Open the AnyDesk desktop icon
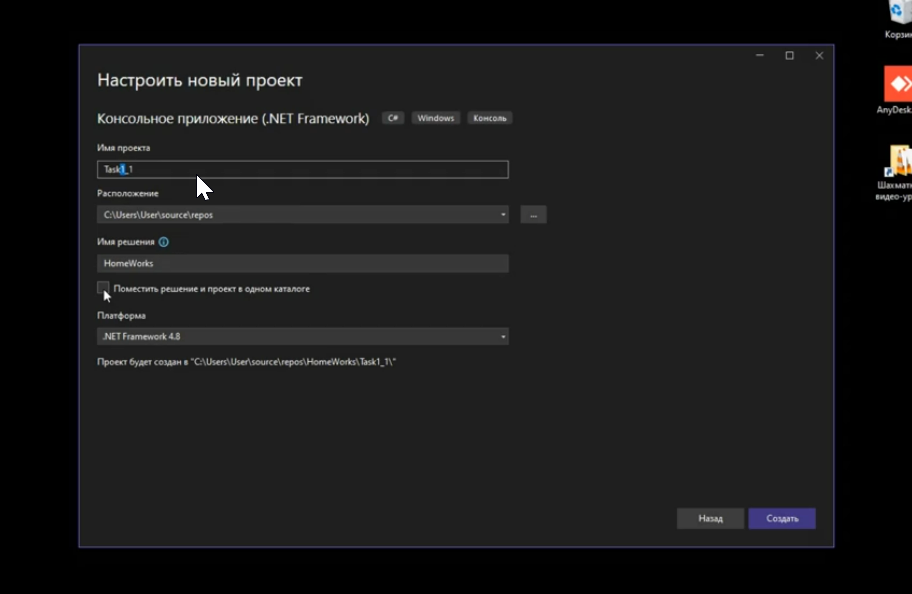The image size is (912, 594). pyautogui.click(x=896, y=90)
